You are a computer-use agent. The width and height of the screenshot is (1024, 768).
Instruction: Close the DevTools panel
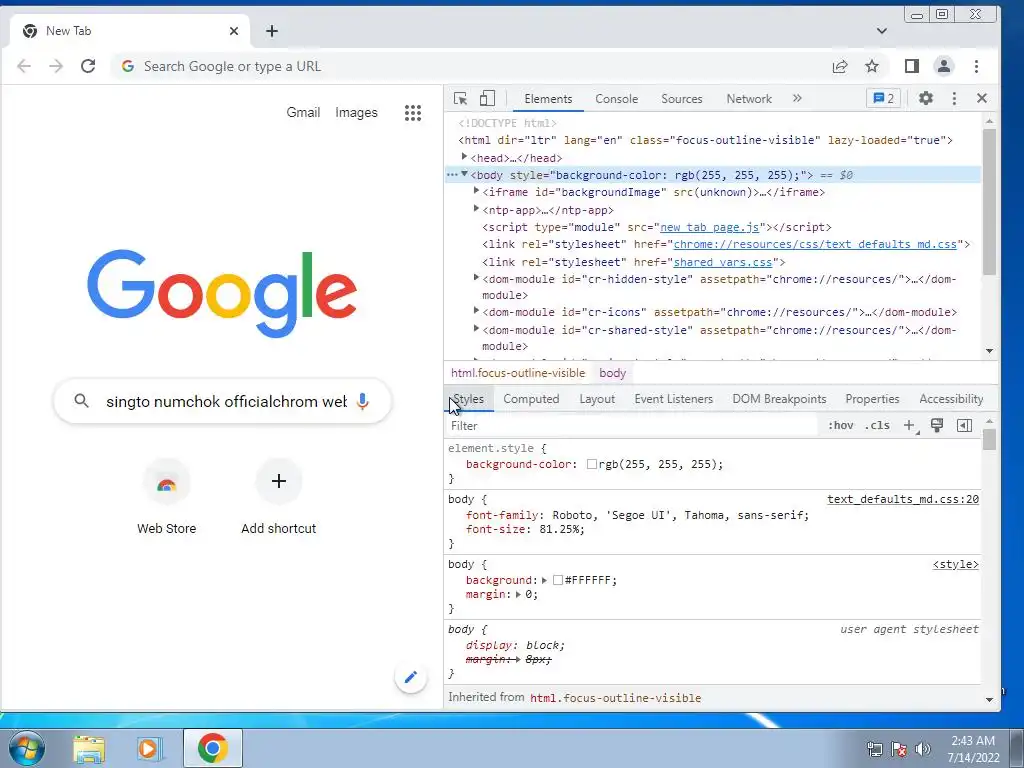[x=982, y=98]
